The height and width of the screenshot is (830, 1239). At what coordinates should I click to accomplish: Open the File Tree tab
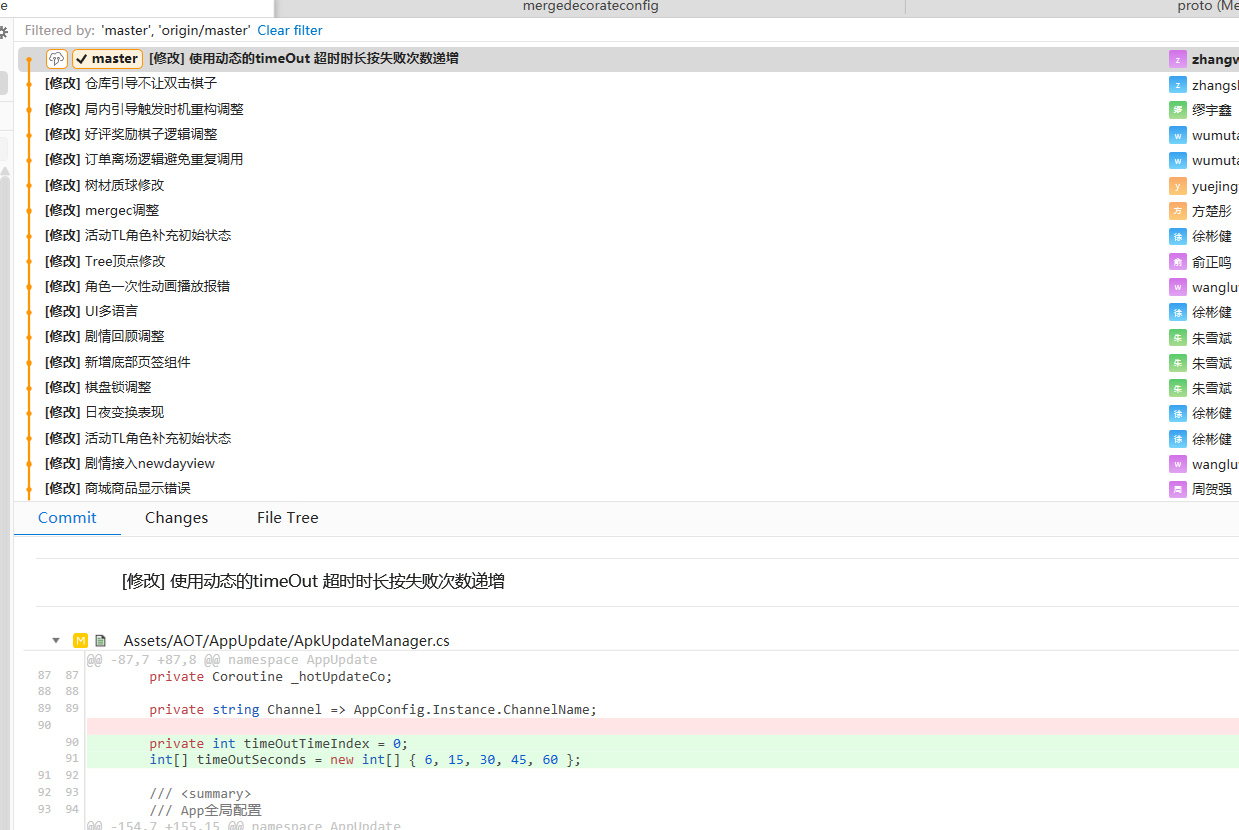(x=287, y=518)
